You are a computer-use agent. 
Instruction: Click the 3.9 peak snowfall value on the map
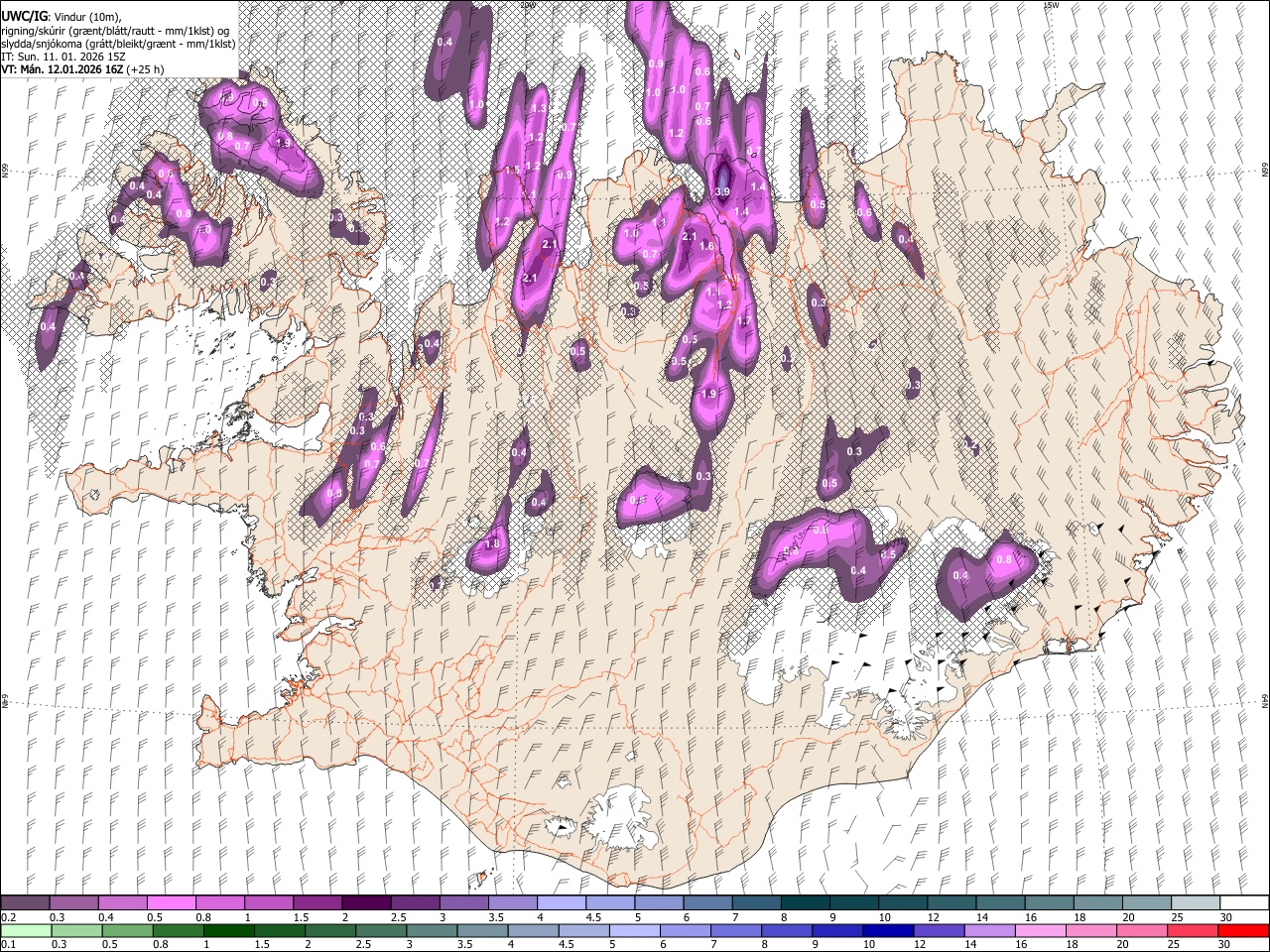coord(722,191)
